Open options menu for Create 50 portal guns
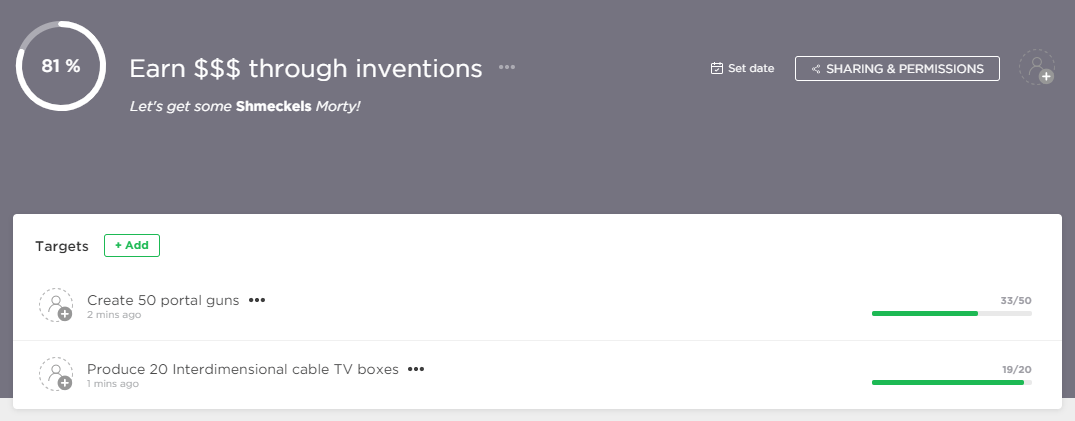1075x421 pixels. (x=257, y=300)
